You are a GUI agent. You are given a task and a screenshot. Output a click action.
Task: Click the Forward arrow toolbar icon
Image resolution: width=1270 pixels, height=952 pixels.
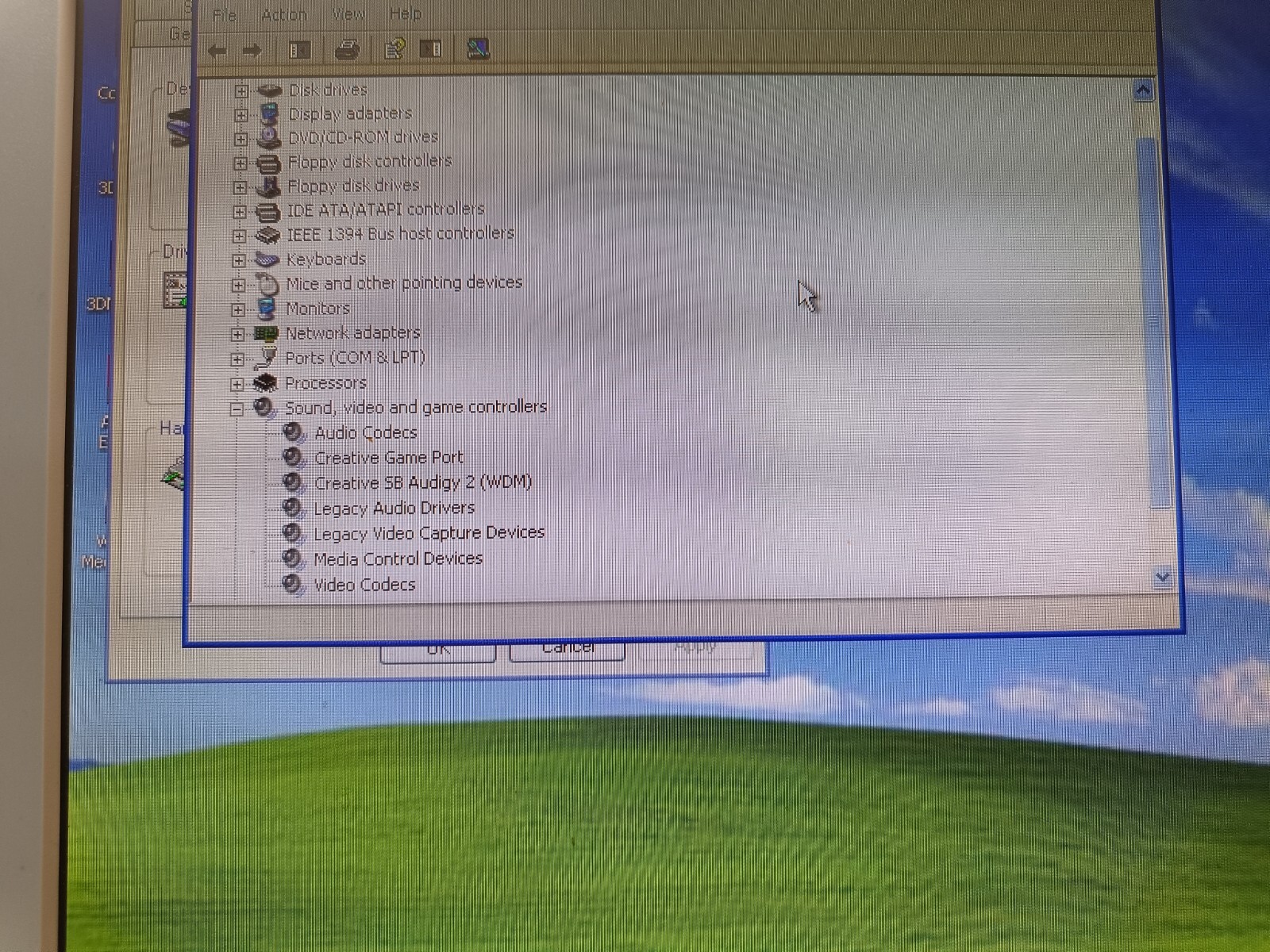pyautogui.click(x=252, y=52)
